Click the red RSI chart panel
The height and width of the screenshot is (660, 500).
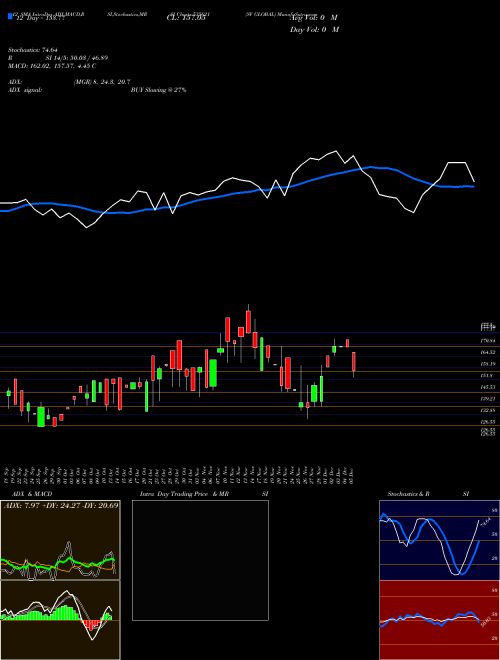click(x=439, y=620)
